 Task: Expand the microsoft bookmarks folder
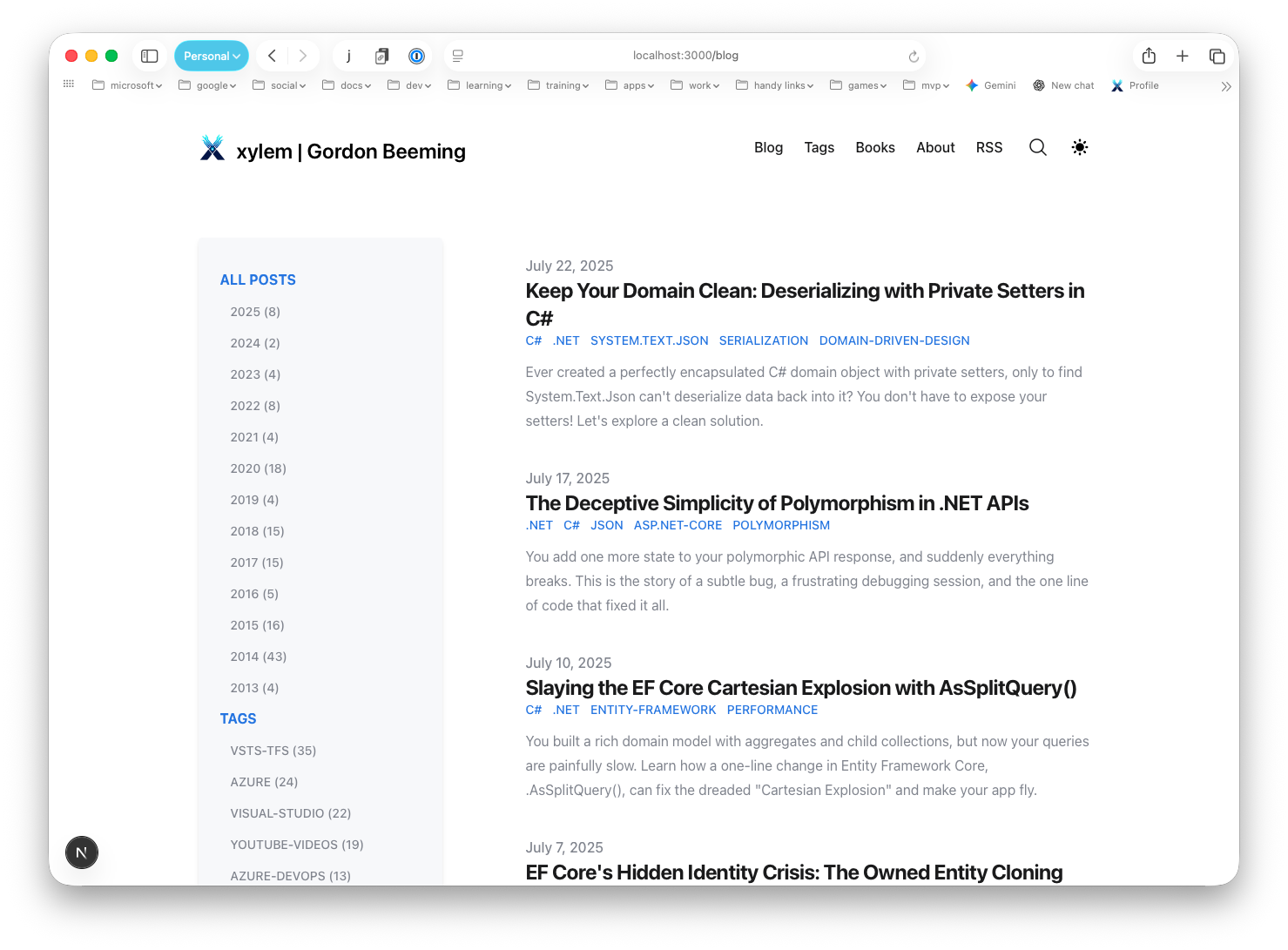pos(127,85)
